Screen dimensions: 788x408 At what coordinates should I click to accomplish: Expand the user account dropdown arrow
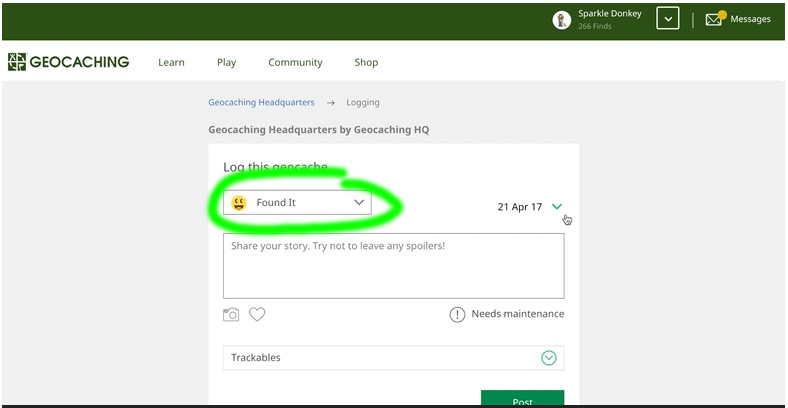click(667, 20)
